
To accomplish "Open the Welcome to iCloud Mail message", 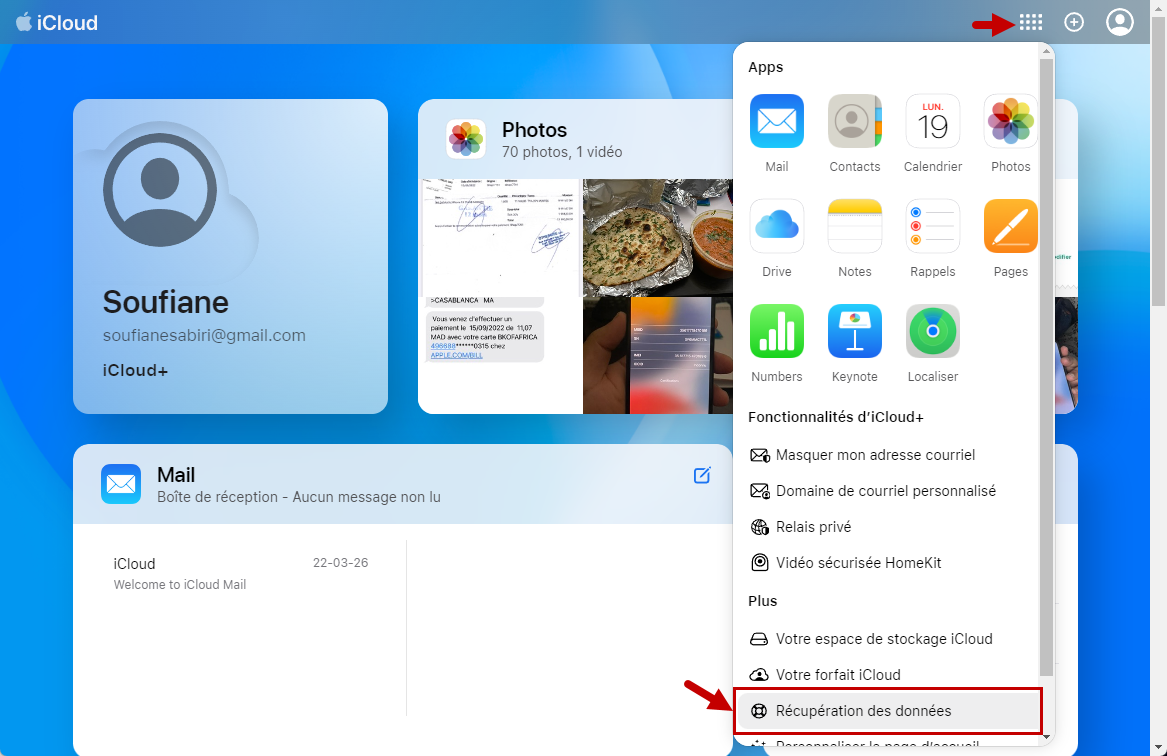I will 240,573.
